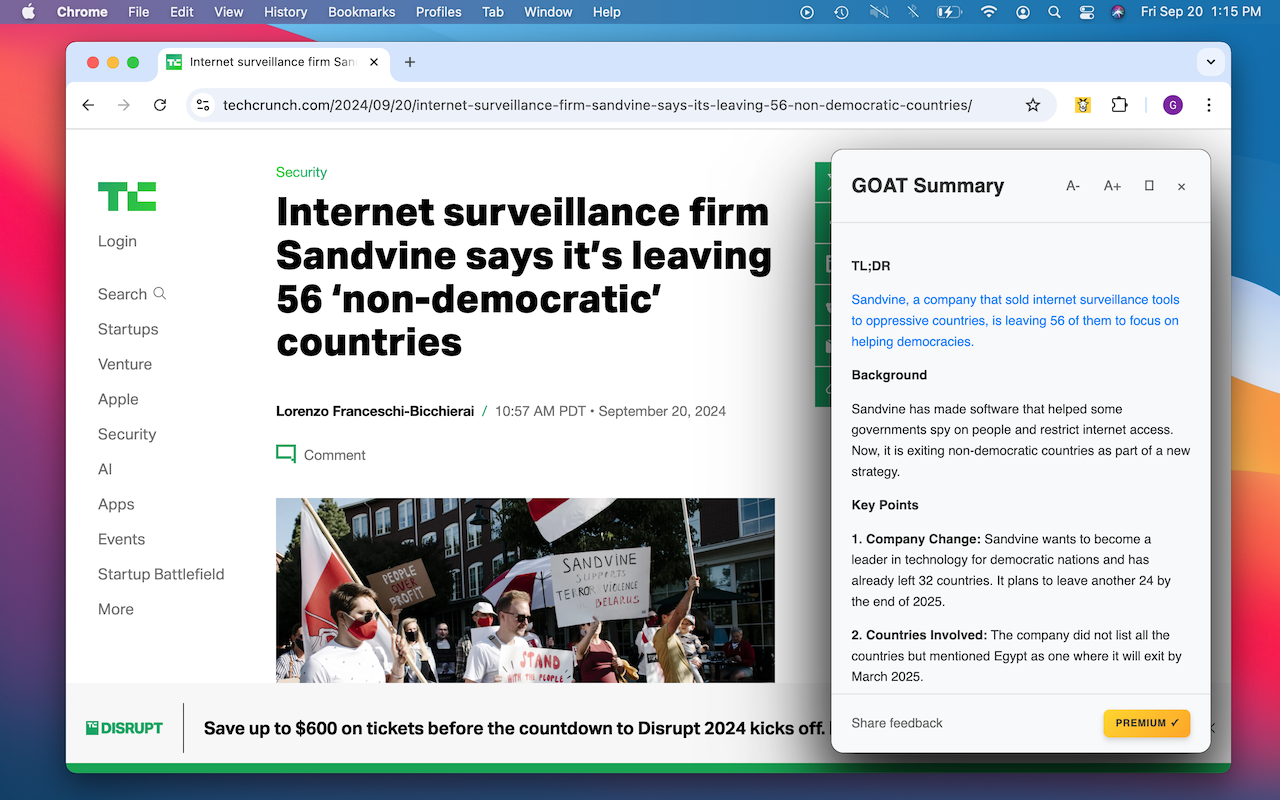
Task: Open the Belarus protest article image
Action: [x=525, y=590]
